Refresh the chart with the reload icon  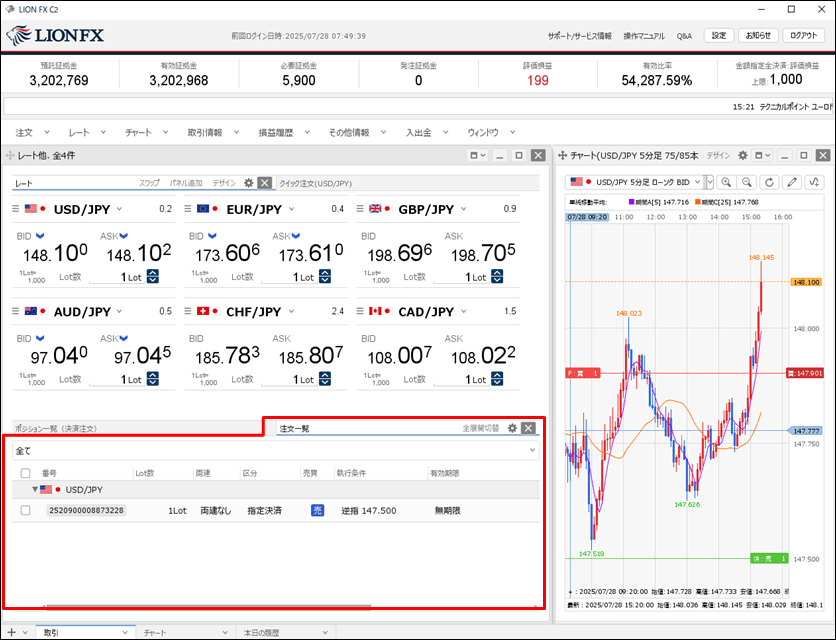click(768, 182)
